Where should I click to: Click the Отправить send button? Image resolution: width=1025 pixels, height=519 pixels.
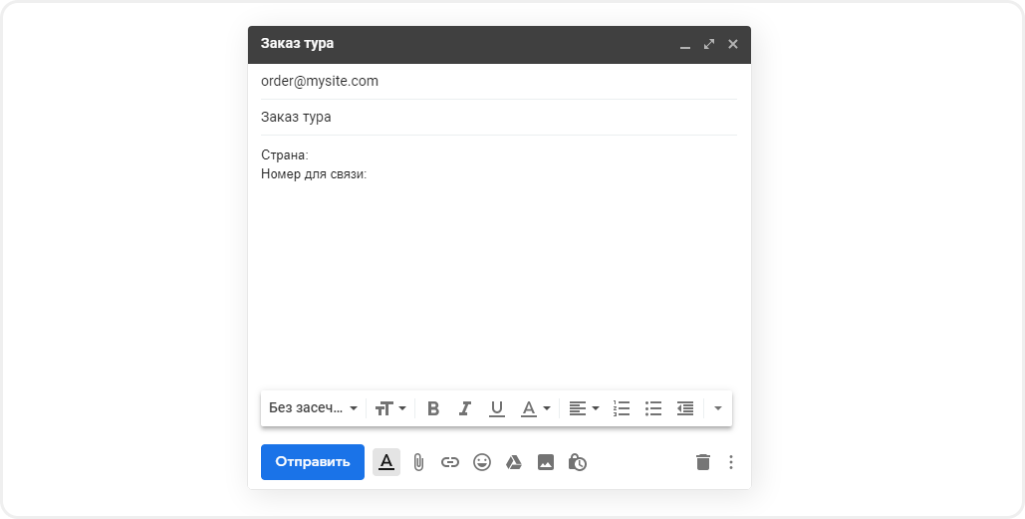coord(313,462)
